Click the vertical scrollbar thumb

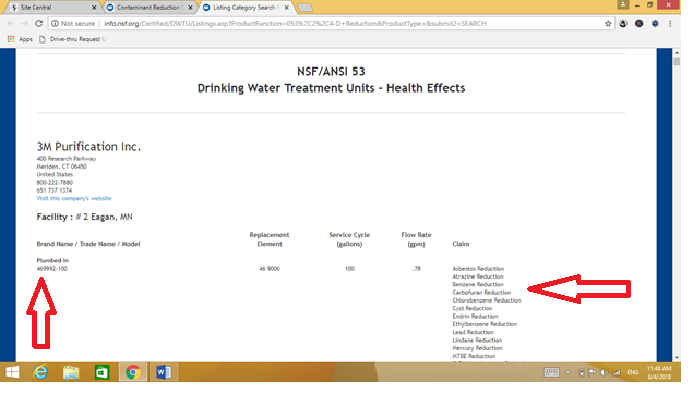[677, 61]
